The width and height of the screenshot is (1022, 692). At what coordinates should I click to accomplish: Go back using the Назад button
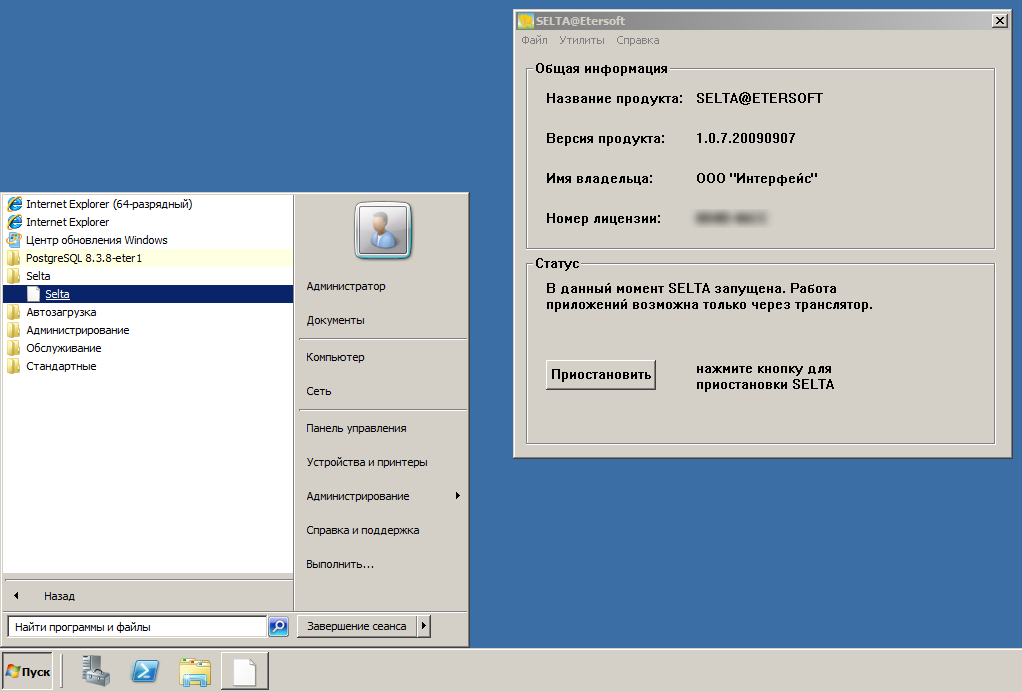click(58, 596)
